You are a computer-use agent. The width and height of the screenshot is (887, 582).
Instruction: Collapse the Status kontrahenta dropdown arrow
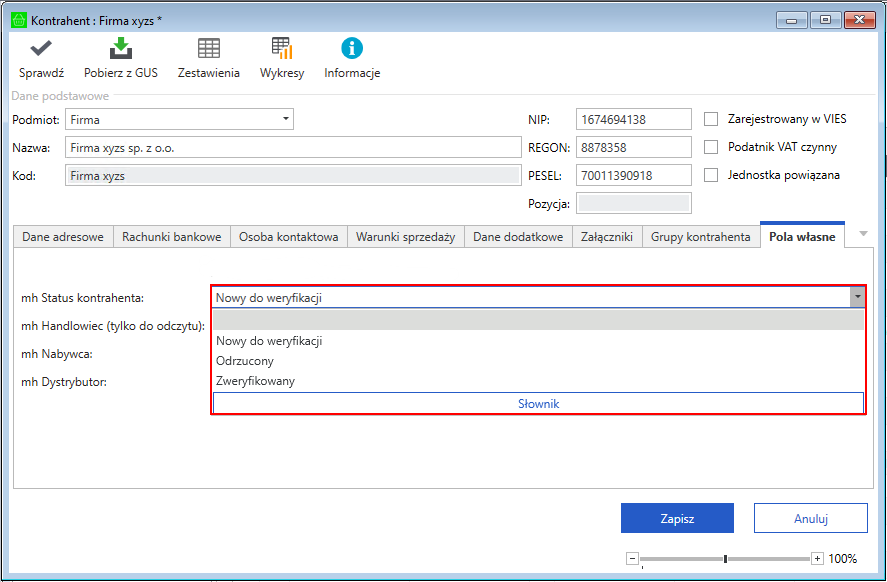(857, 297)
